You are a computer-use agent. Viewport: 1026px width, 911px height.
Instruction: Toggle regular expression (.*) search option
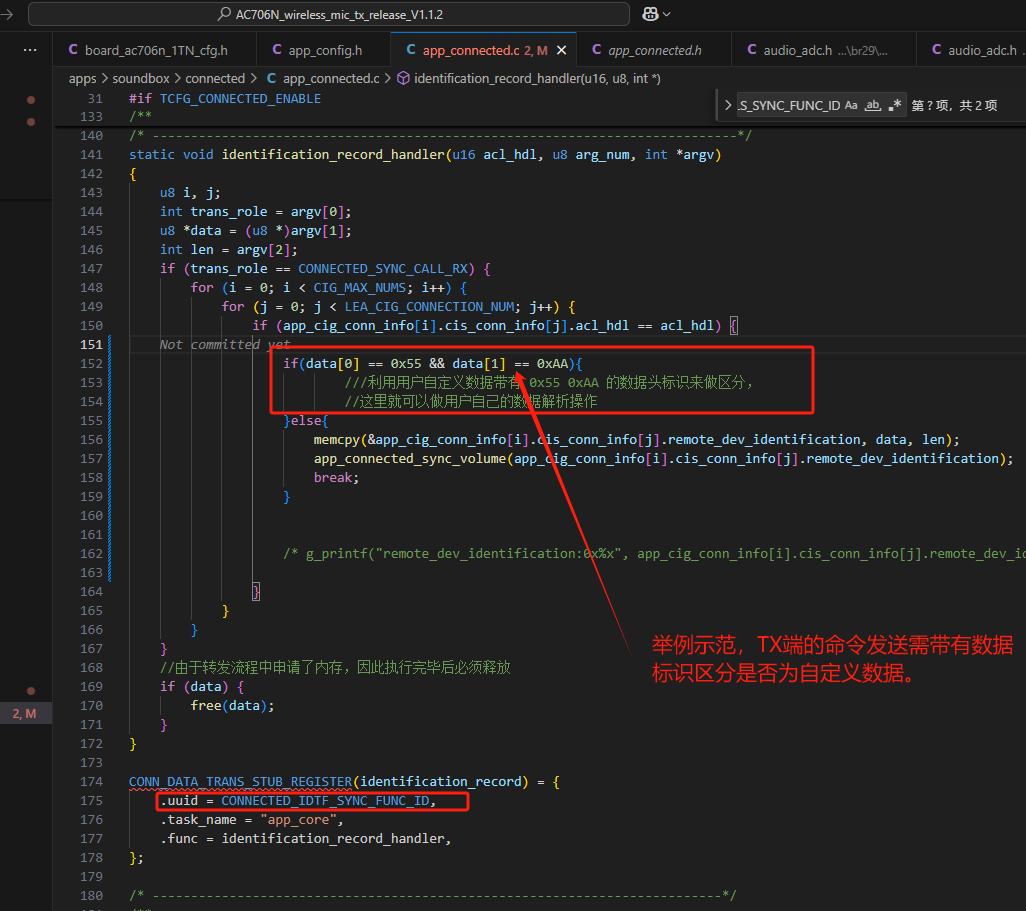click(894, 105)
